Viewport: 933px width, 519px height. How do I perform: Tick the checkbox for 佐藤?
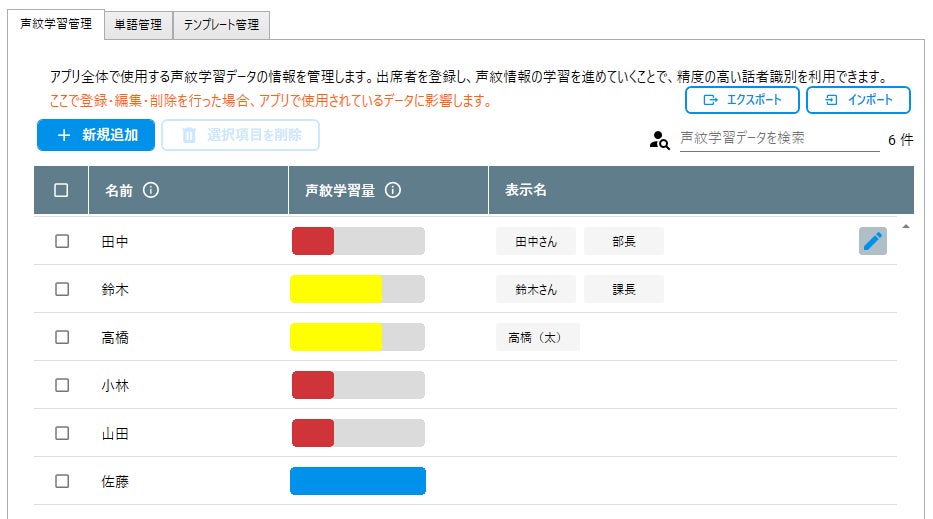62,481
